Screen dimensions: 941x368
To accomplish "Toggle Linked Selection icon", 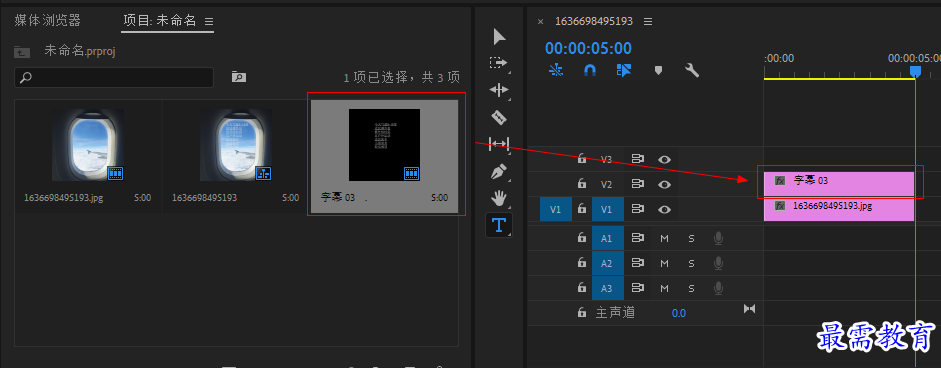I will (624, 70).
